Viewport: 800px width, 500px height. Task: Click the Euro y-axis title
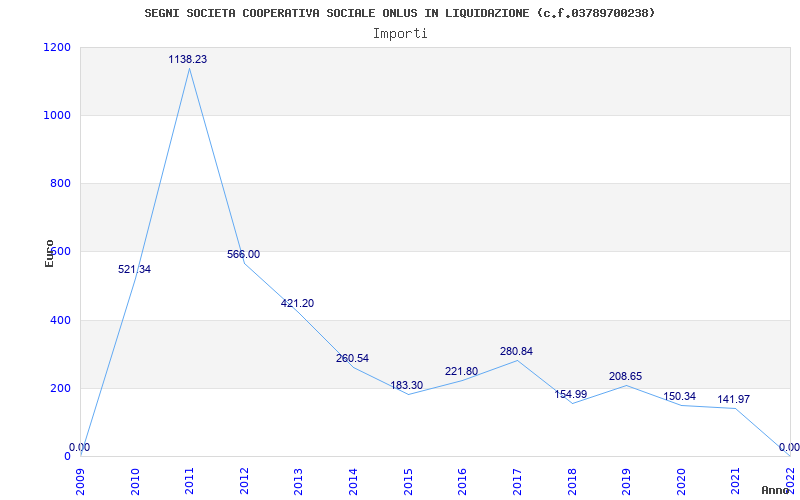49,254
